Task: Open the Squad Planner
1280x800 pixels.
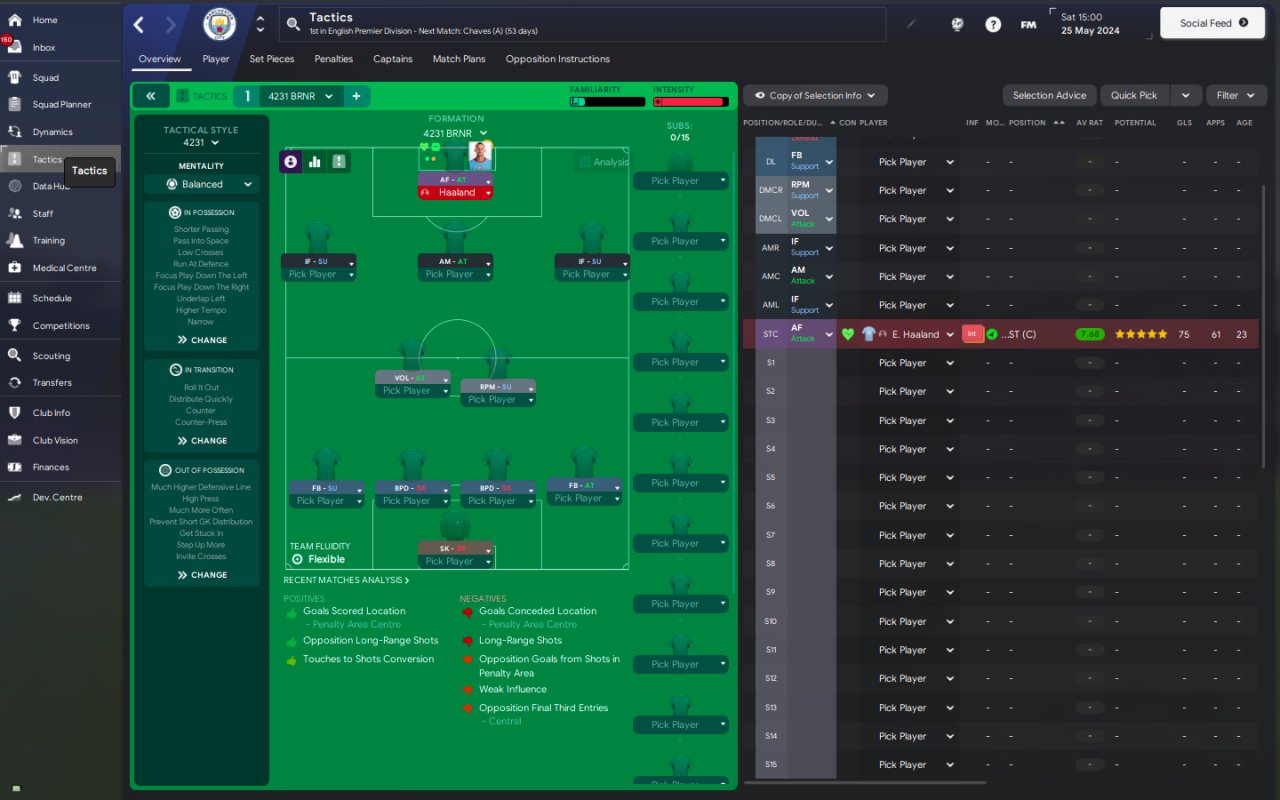Action: 60,104
